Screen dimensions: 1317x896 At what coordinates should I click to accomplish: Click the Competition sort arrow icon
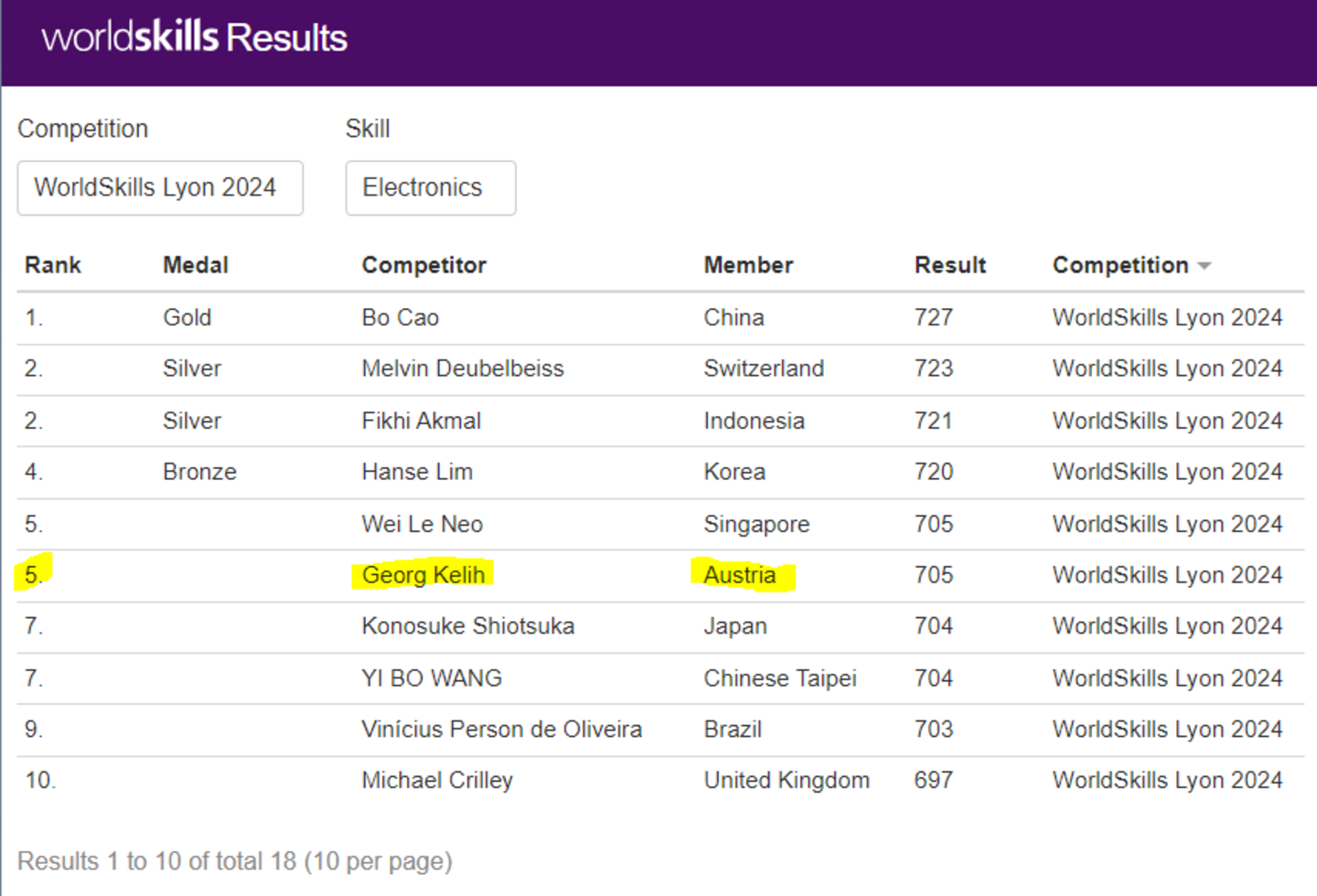(1205, 266)
